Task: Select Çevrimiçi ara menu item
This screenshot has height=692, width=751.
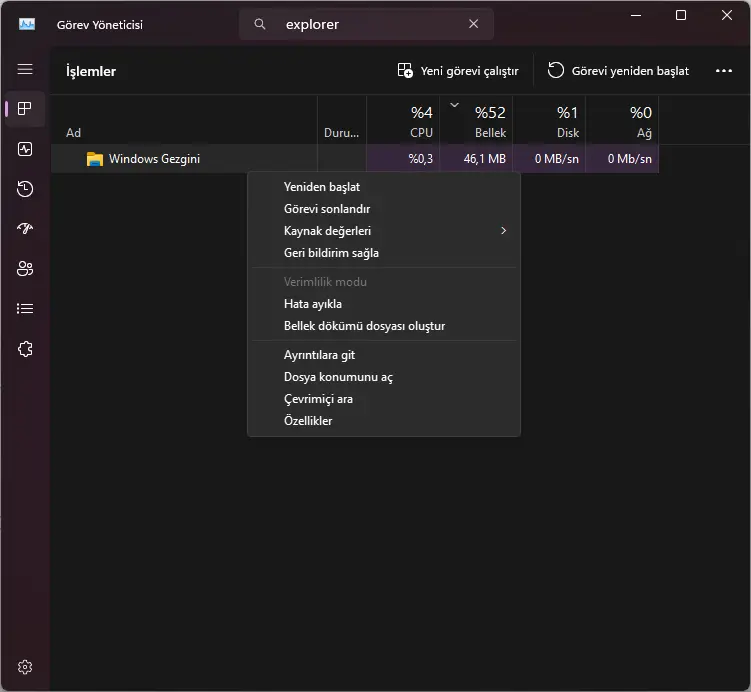Action: [384, 399]
